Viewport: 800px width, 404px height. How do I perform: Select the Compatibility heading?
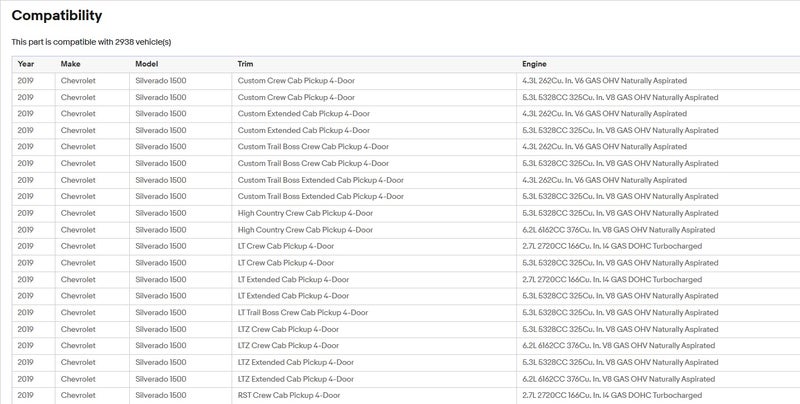57,16
